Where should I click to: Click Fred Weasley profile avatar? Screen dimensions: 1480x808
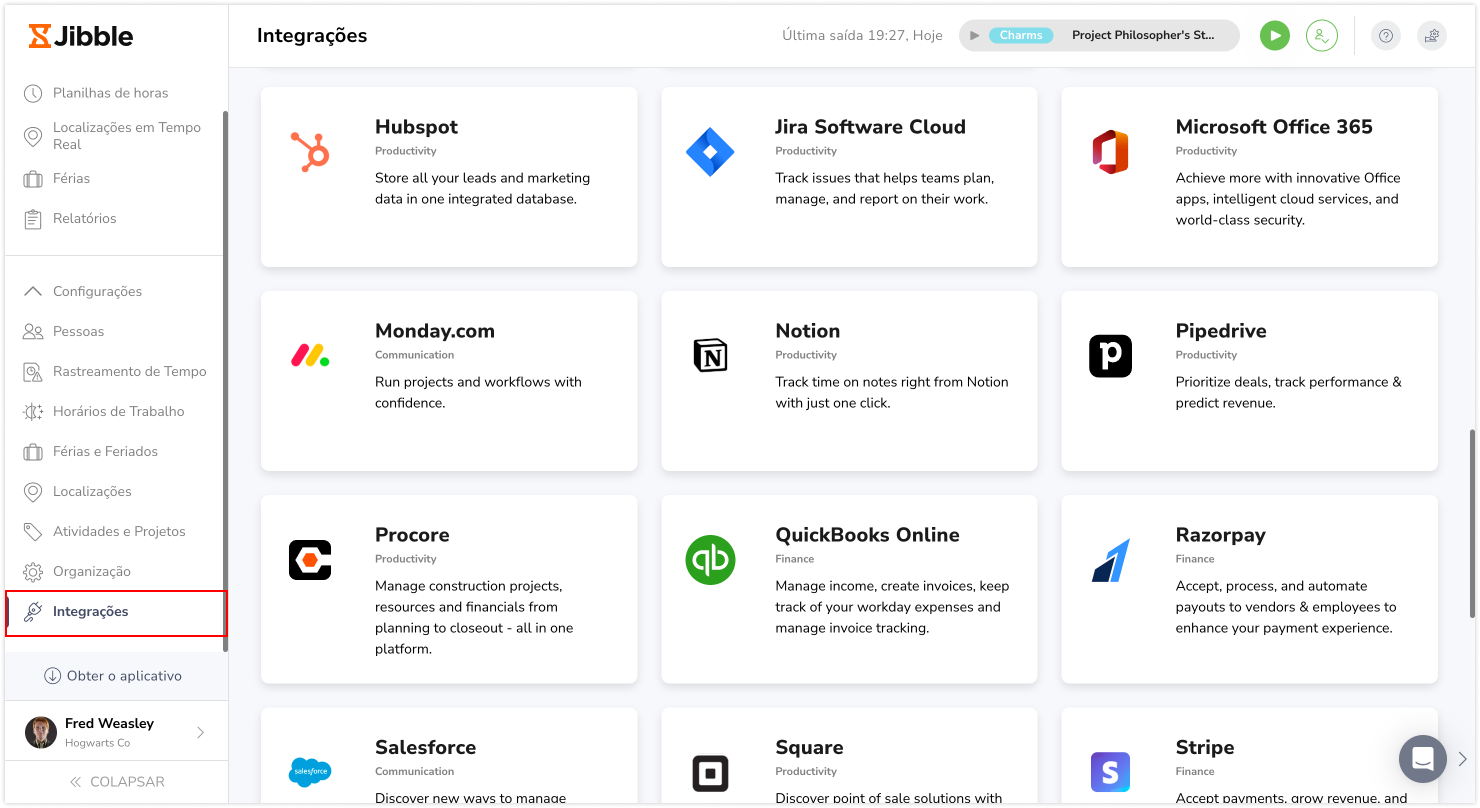tap(41, 732)
